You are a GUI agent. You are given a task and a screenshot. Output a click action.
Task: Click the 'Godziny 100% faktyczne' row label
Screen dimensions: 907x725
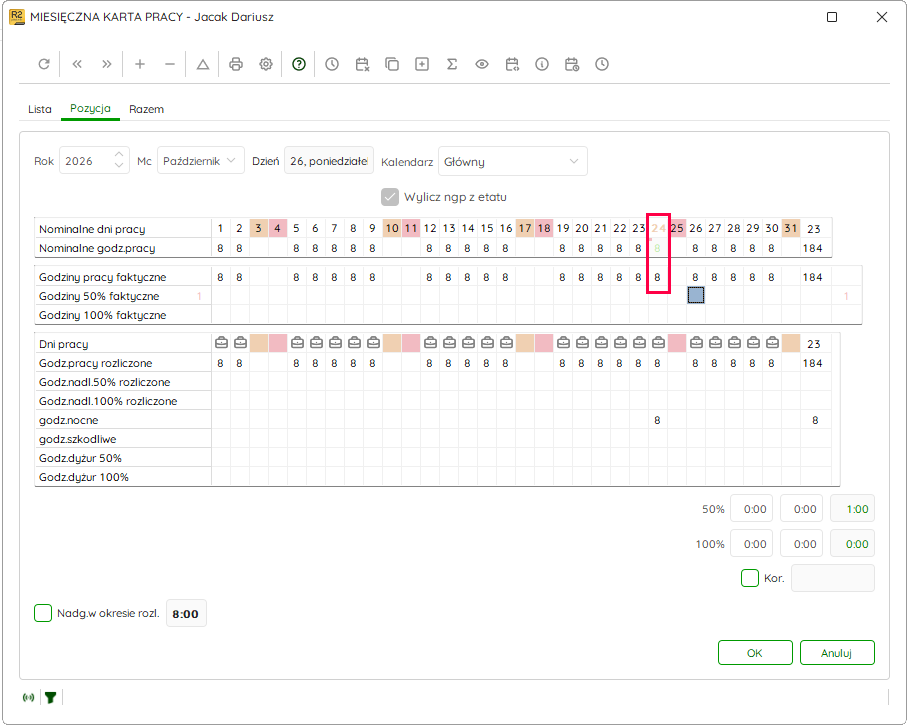point(102,315)
